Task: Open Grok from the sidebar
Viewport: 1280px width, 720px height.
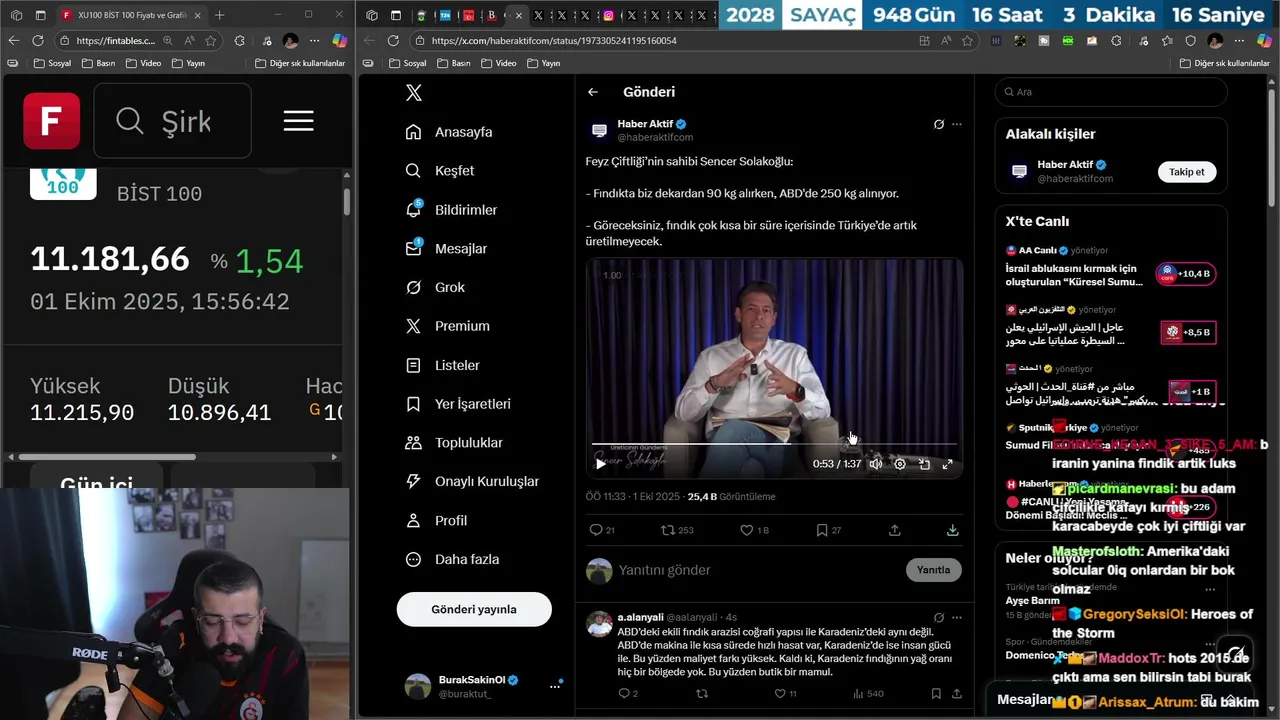Action: [435, 287]
